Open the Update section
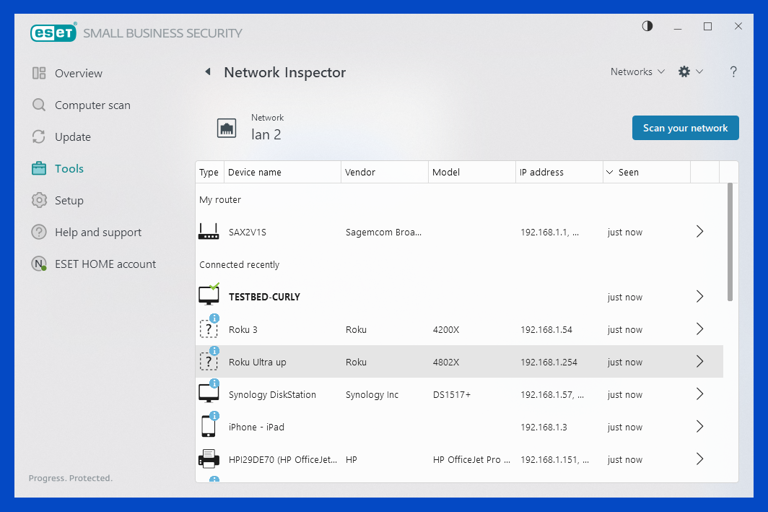The height and width of the screenshot is (512, 768). (x=72, y=137)
